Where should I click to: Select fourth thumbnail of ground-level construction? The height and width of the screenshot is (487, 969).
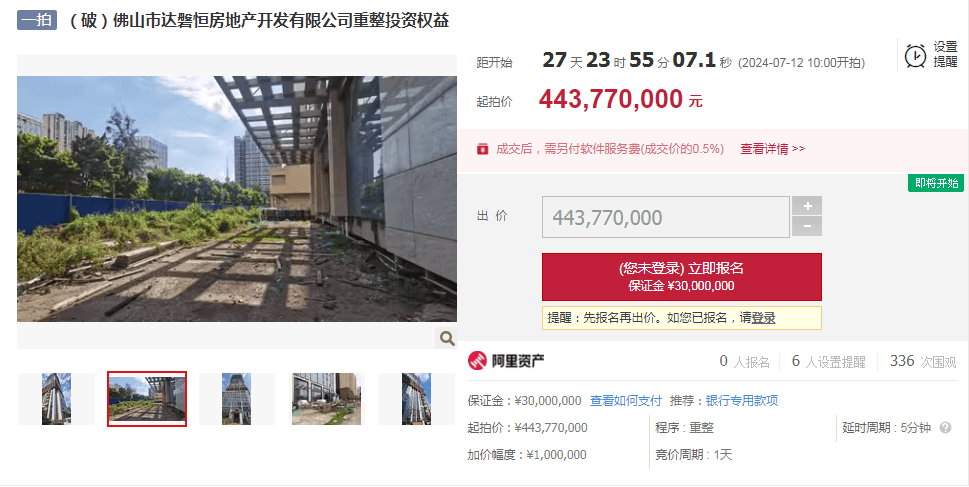coord(326,399)
